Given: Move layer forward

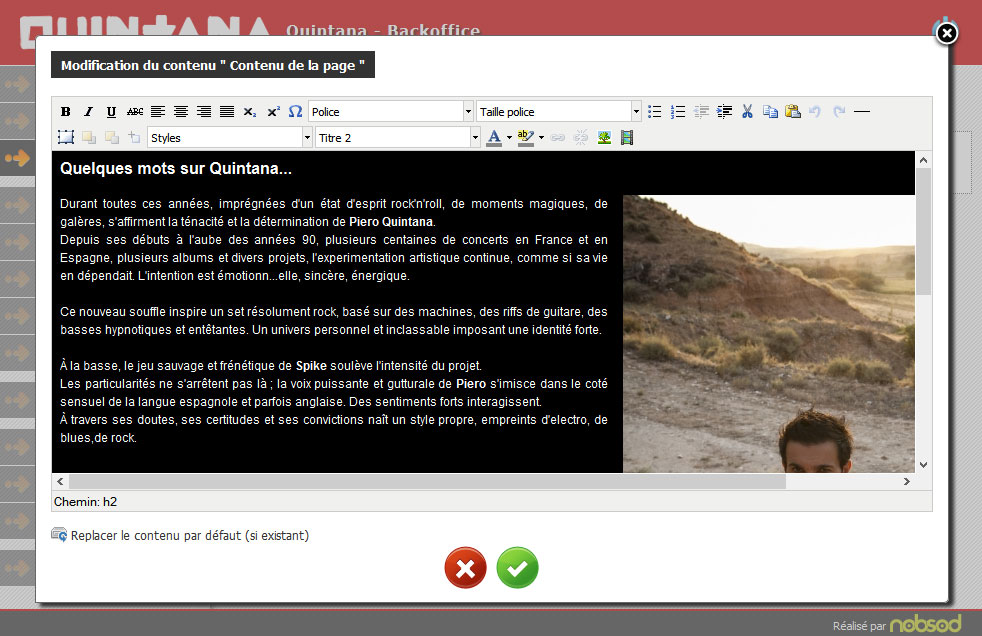Looking at the screenshot, I should click(89, 137).
